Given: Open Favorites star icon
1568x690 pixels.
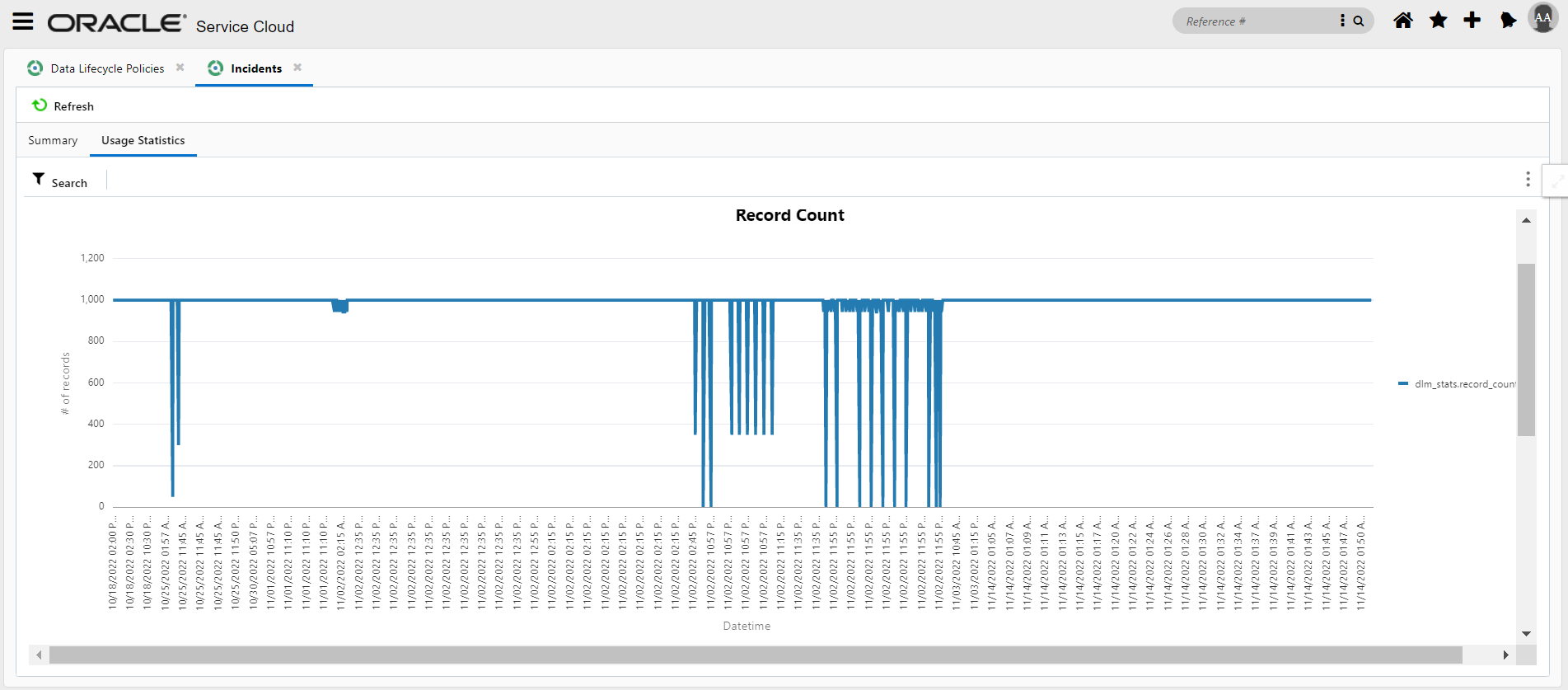Looking at the screenshot, I should [1438, 21].
